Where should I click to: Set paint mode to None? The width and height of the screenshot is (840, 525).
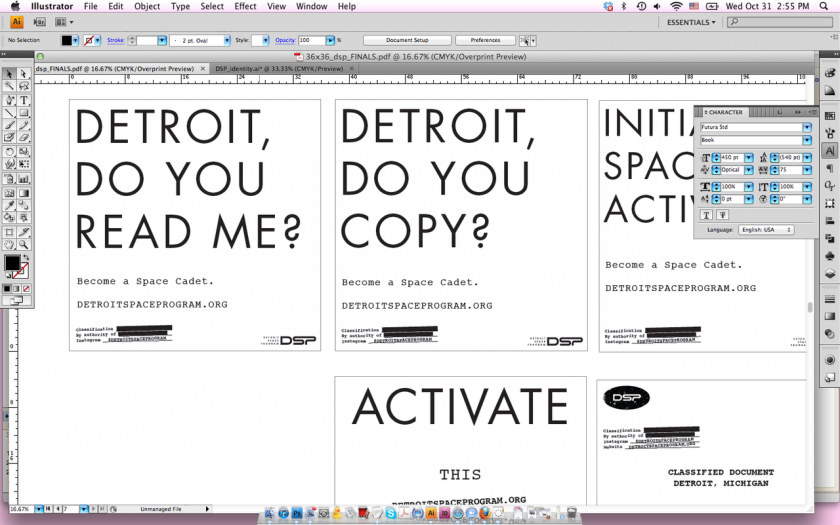point(26,288)
